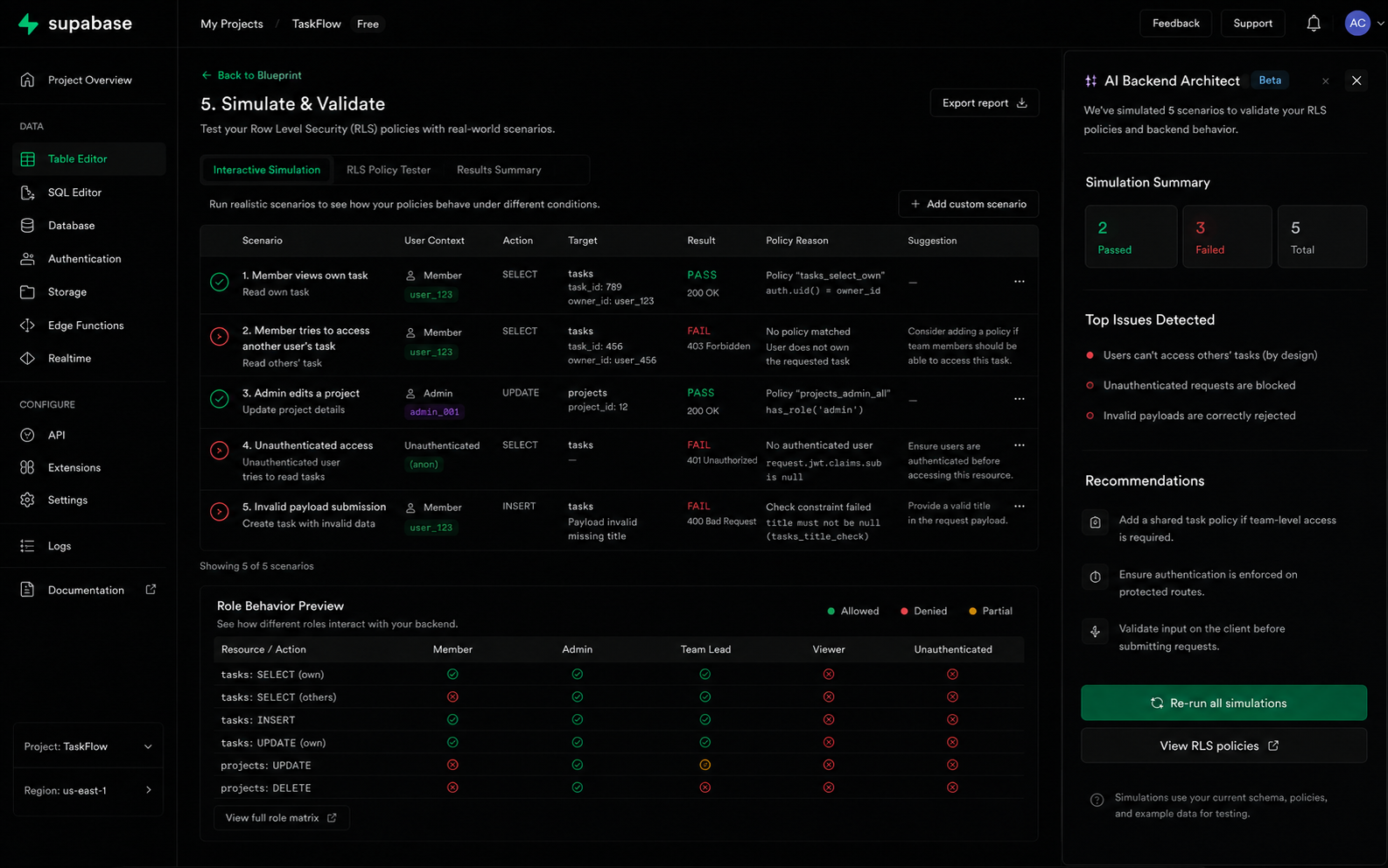Click pass status icon for Admin edits a project
The width and height of the screenshot is (1388, 868).
click(220, 399)
